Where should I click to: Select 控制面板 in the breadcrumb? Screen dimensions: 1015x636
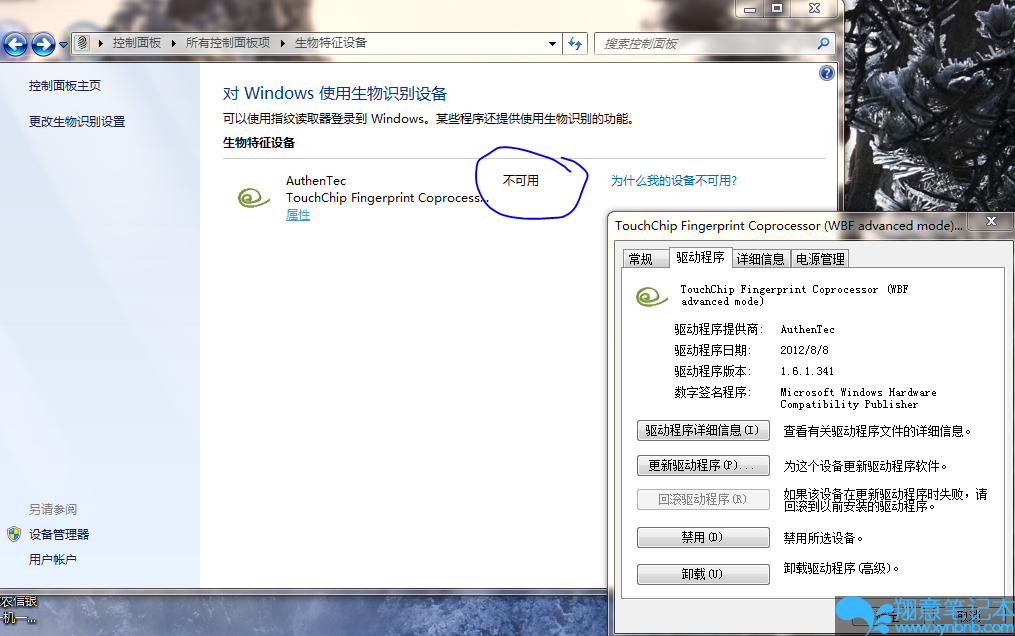(x=137, y=43)
